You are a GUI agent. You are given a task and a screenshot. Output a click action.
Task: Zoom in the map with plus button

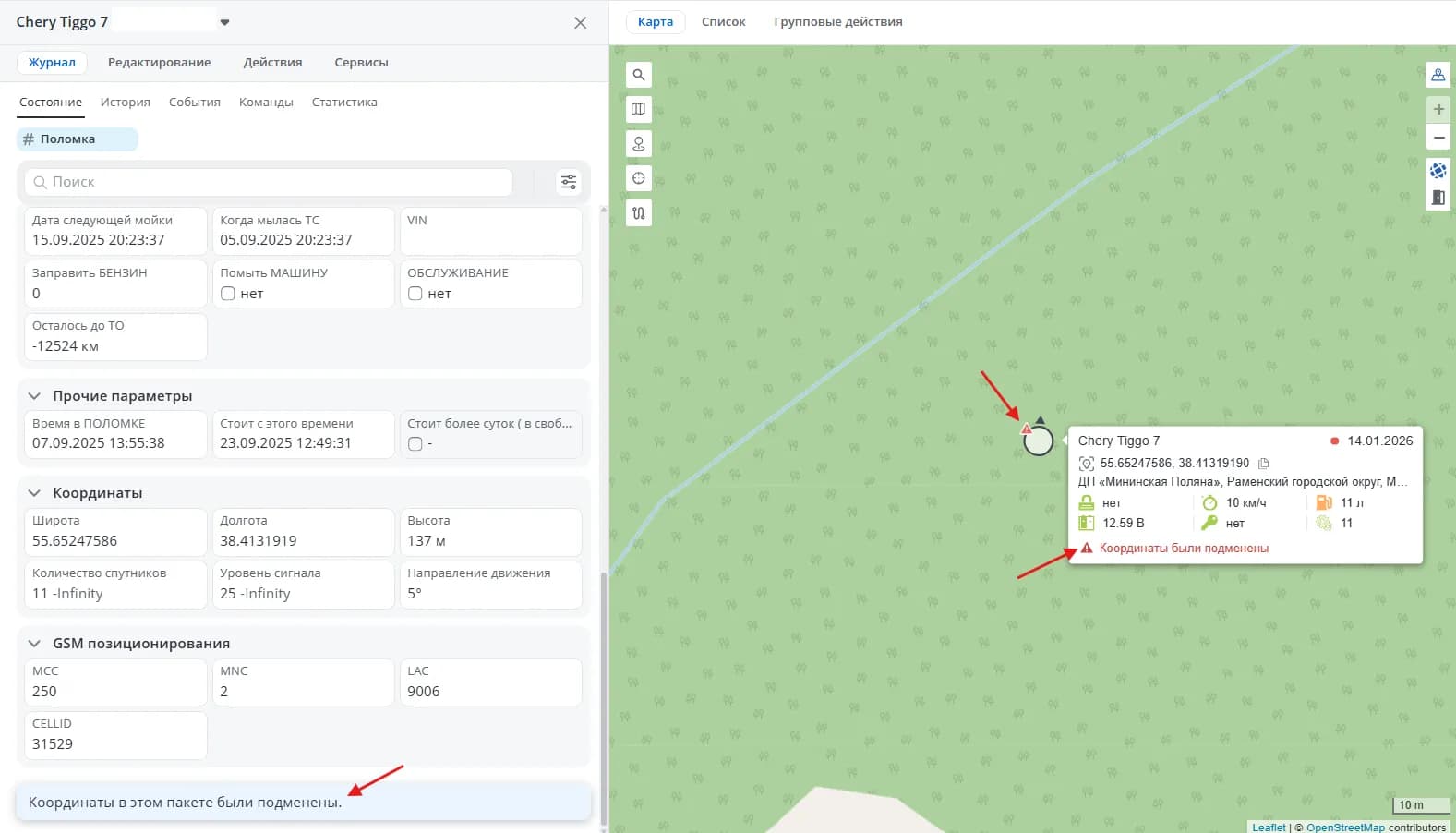click(x=1438, y=109)
